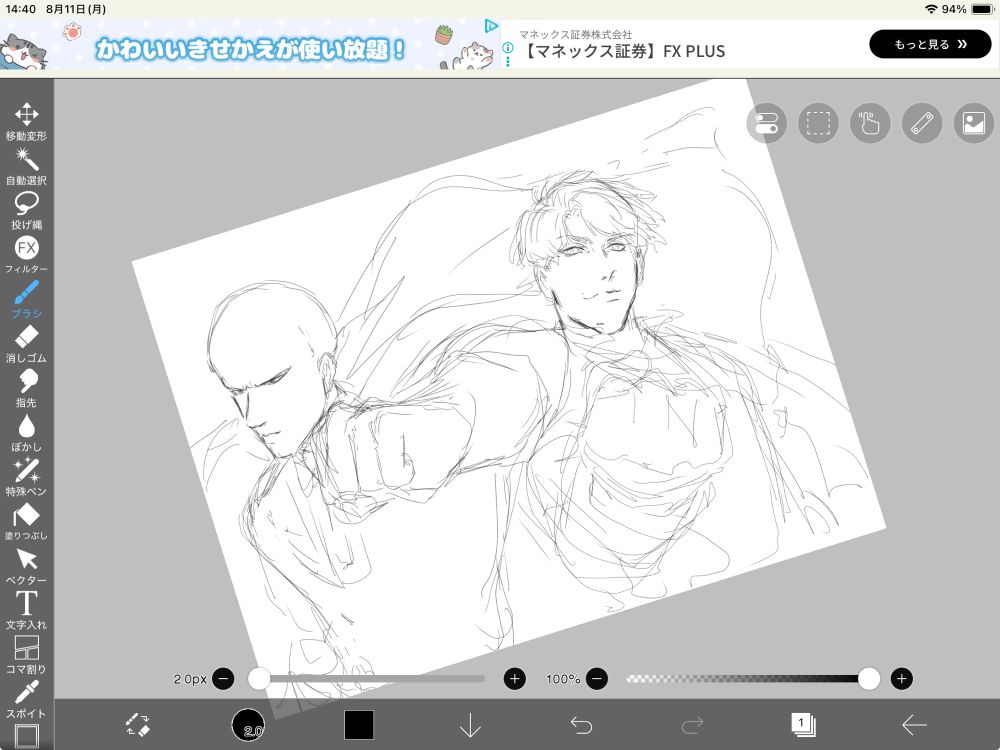Tap the 14:40 clock in status bar
The image size is (1000, 750).
click(20, 9)
